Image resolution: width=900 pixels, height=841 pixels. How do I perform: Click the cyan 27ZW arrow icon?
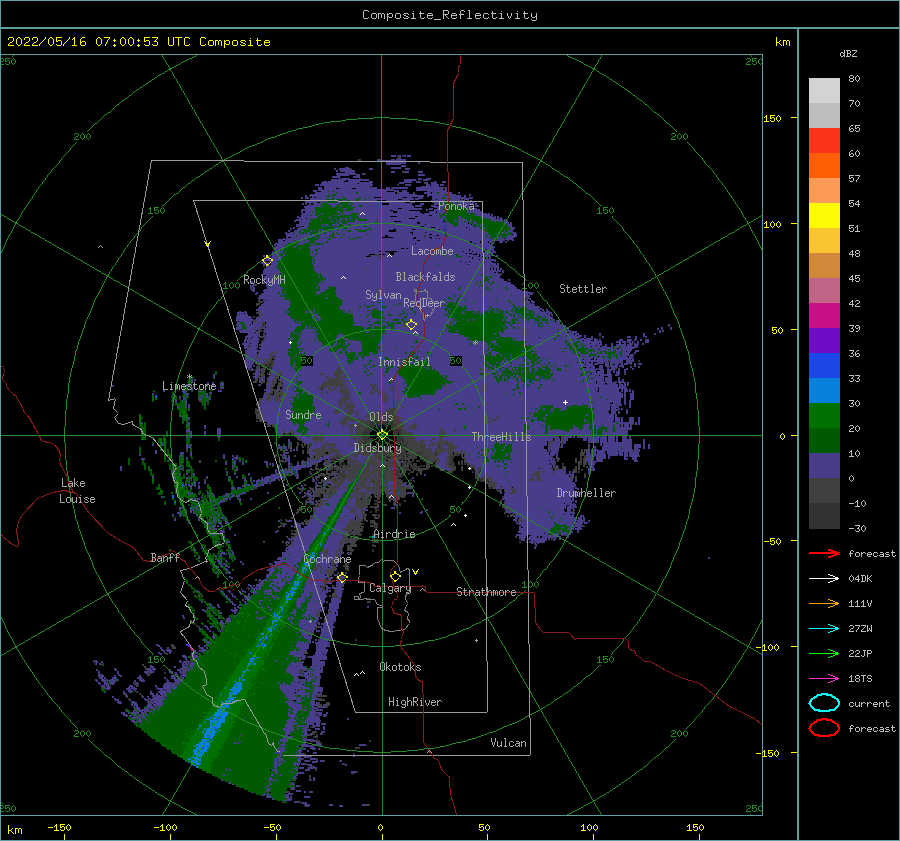click(824, 629)
